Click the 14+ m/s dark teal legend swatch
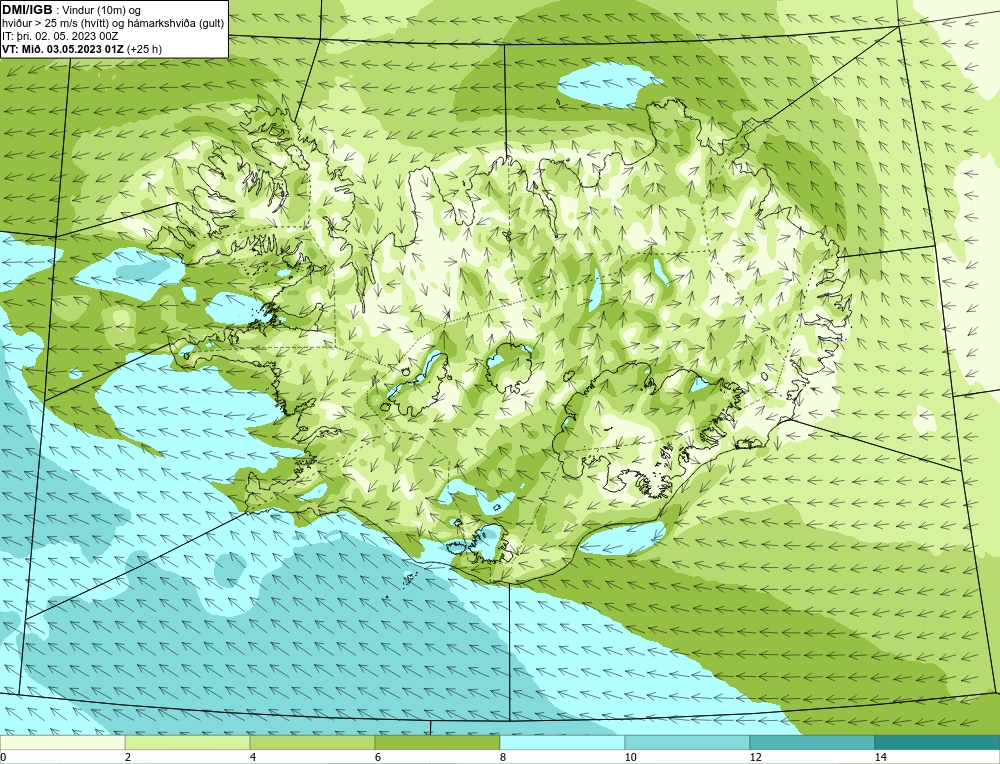 click(x=938, y=742)
